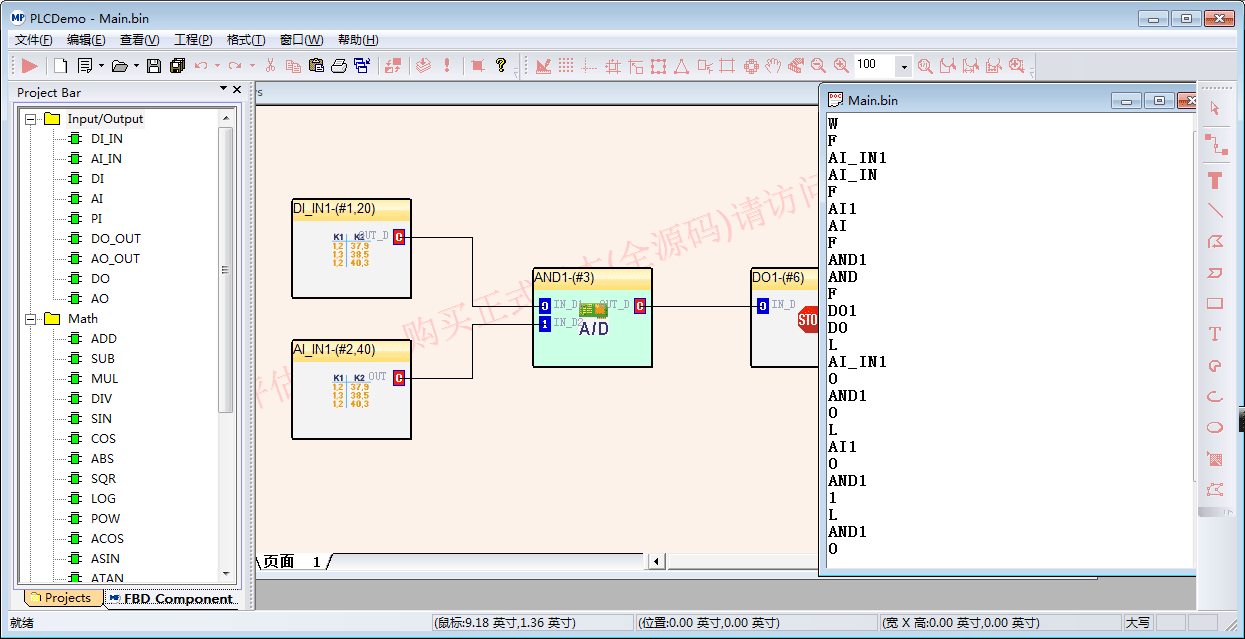
Task: Click the red Run play button
Action: coord(29,66)
